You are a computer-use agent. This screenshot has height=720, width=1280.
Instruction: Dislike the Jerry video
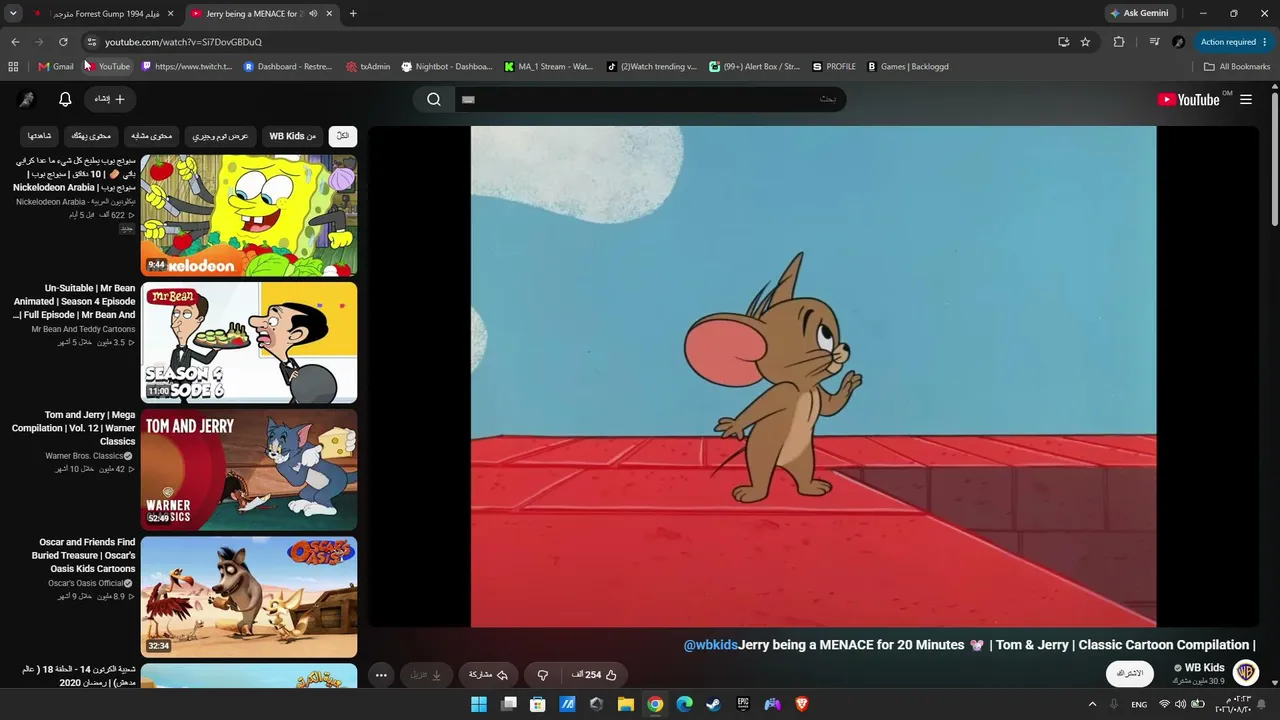click(543, 675)
